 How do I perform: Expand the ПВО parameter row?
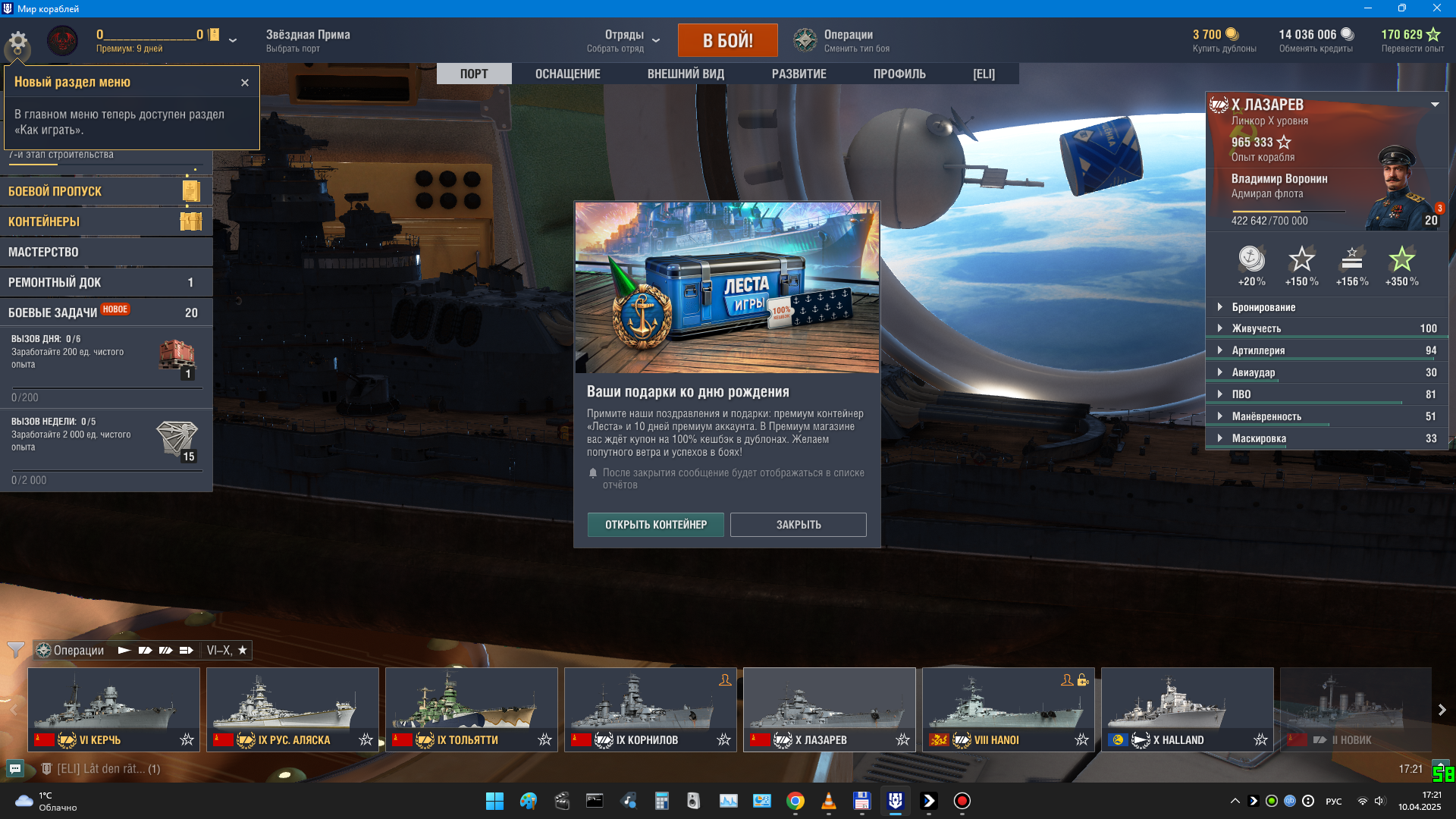(x=1327, y=394)
